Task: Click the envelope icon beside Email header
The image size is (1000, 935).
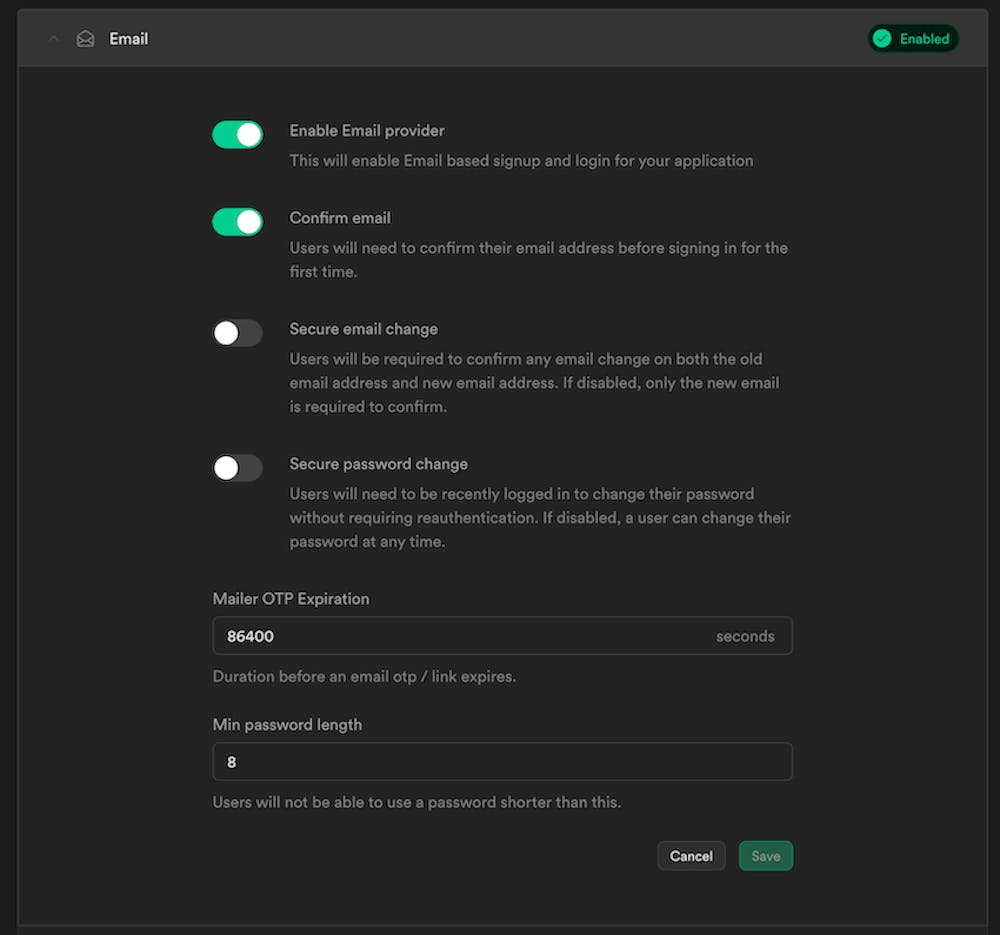Action: tap(85, 38)
